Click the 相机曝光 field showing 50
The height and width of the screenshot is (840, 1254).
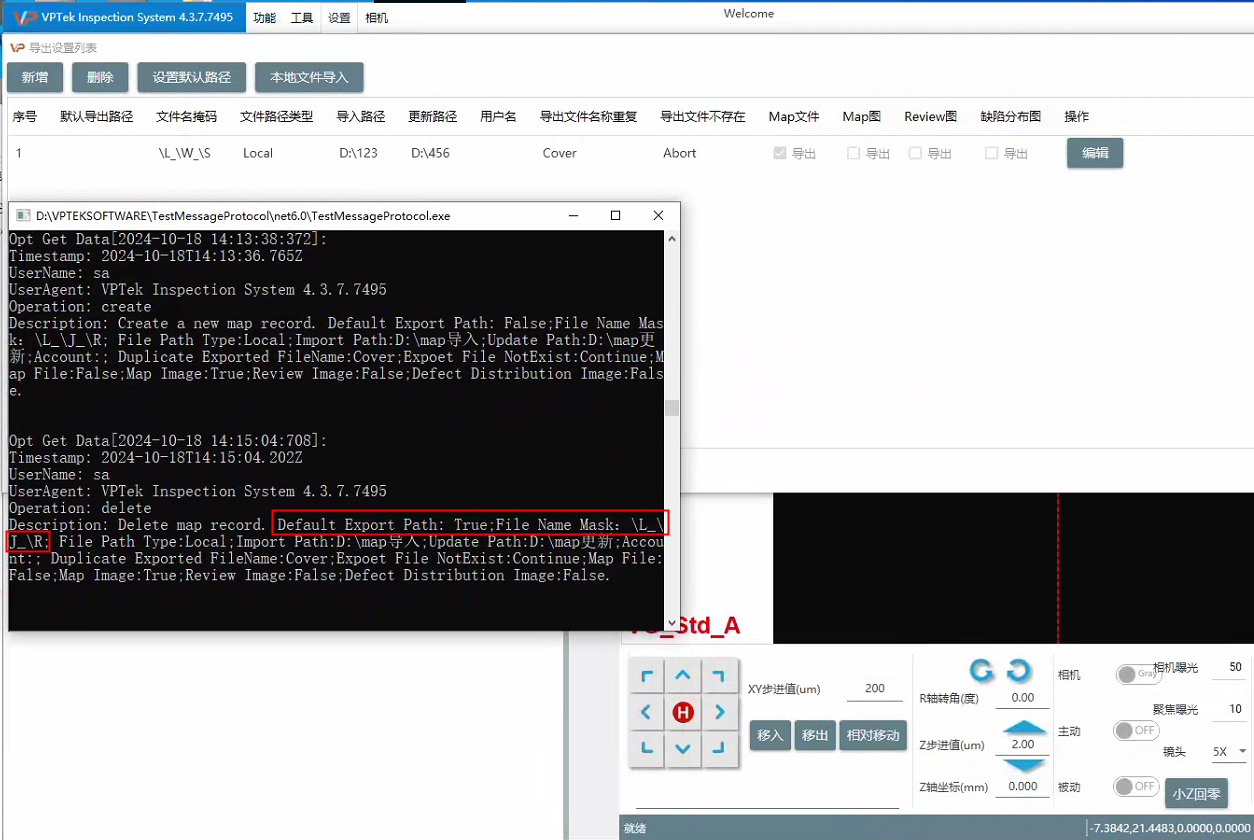[x=1231, y=667]
